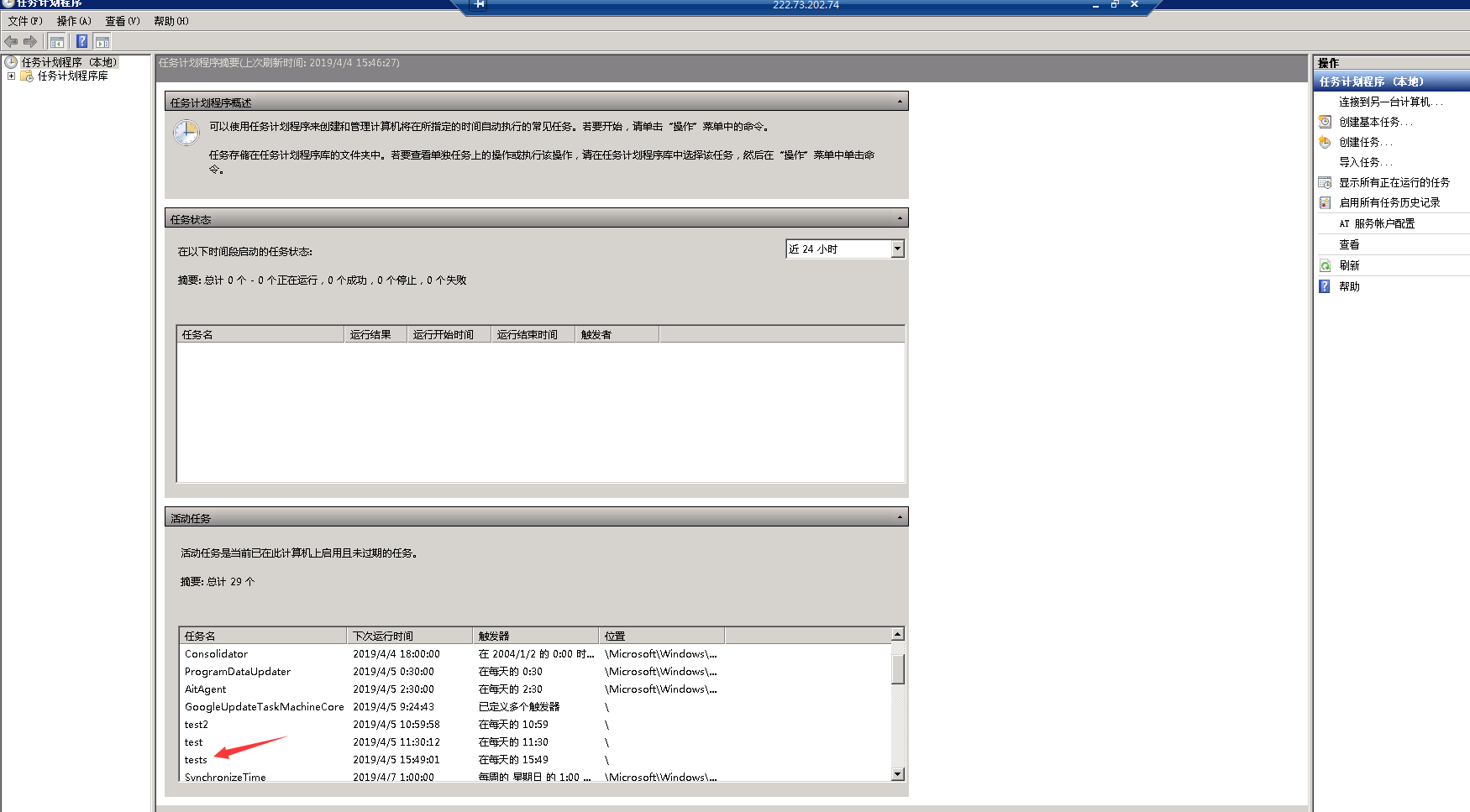Click the Forward arrow toolbar icon

pyautogui.click(x=30, y=41)
